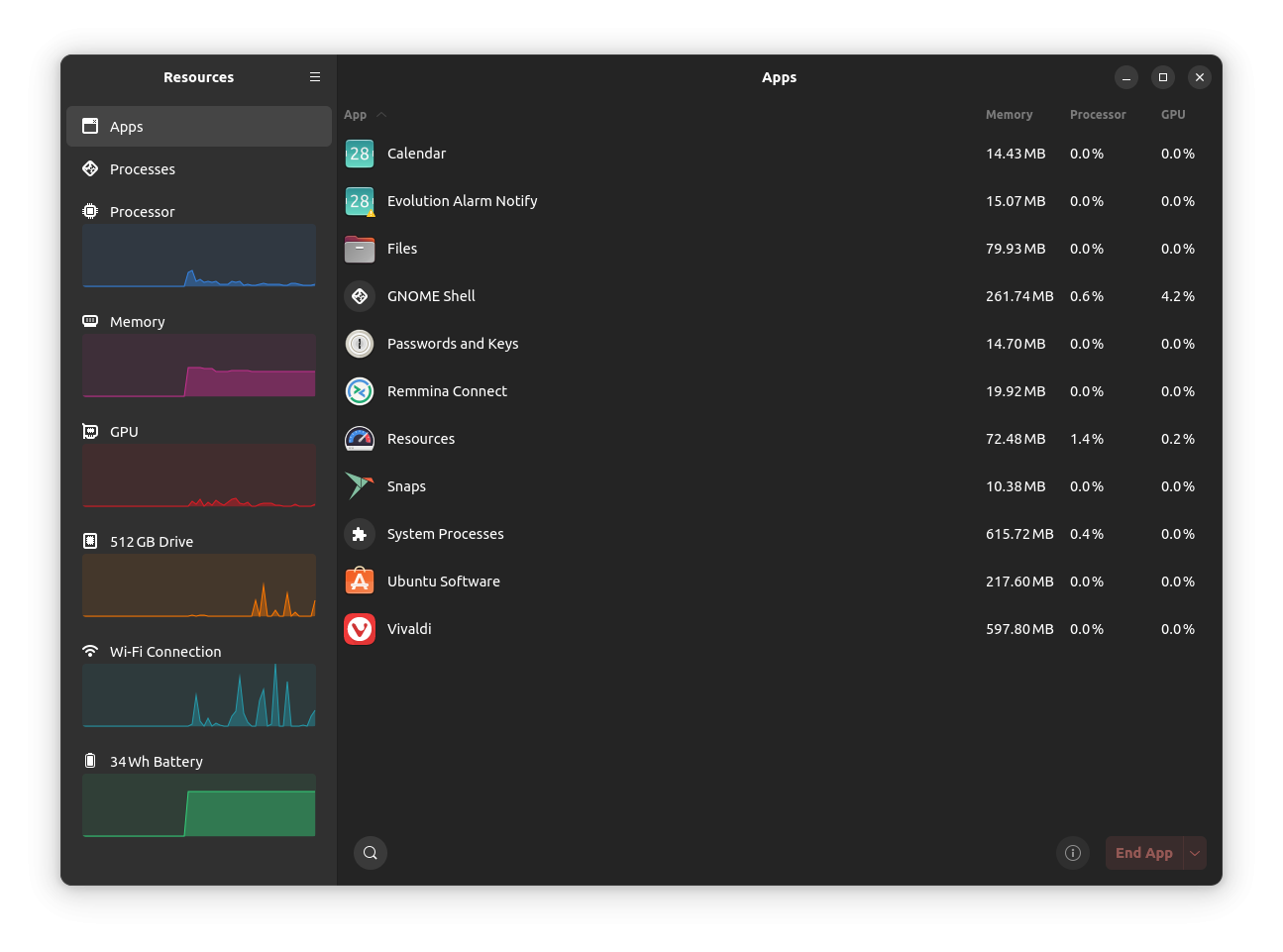The width and height of the screenshot is (1283, 952).
Task: Select the Files app name
Action: point(402,249)
